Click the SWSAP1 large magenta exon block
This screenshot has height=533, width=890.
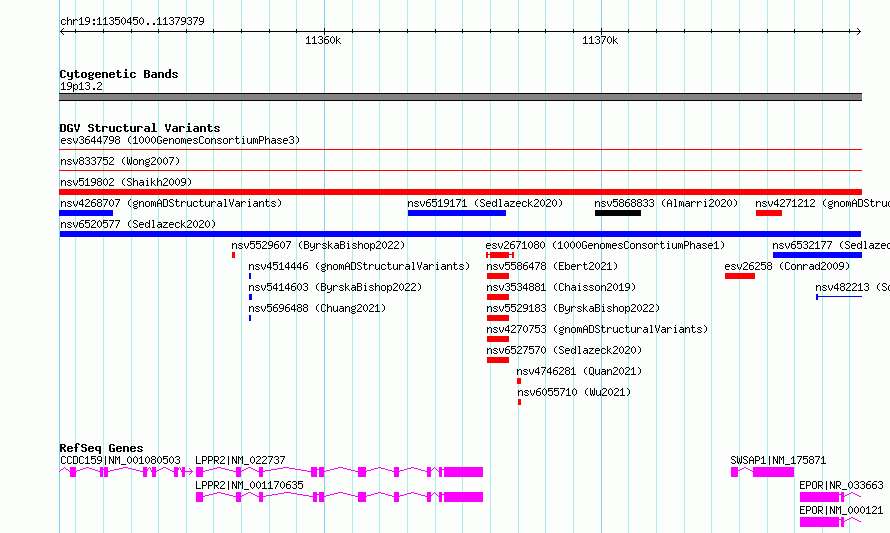point(773,472)
